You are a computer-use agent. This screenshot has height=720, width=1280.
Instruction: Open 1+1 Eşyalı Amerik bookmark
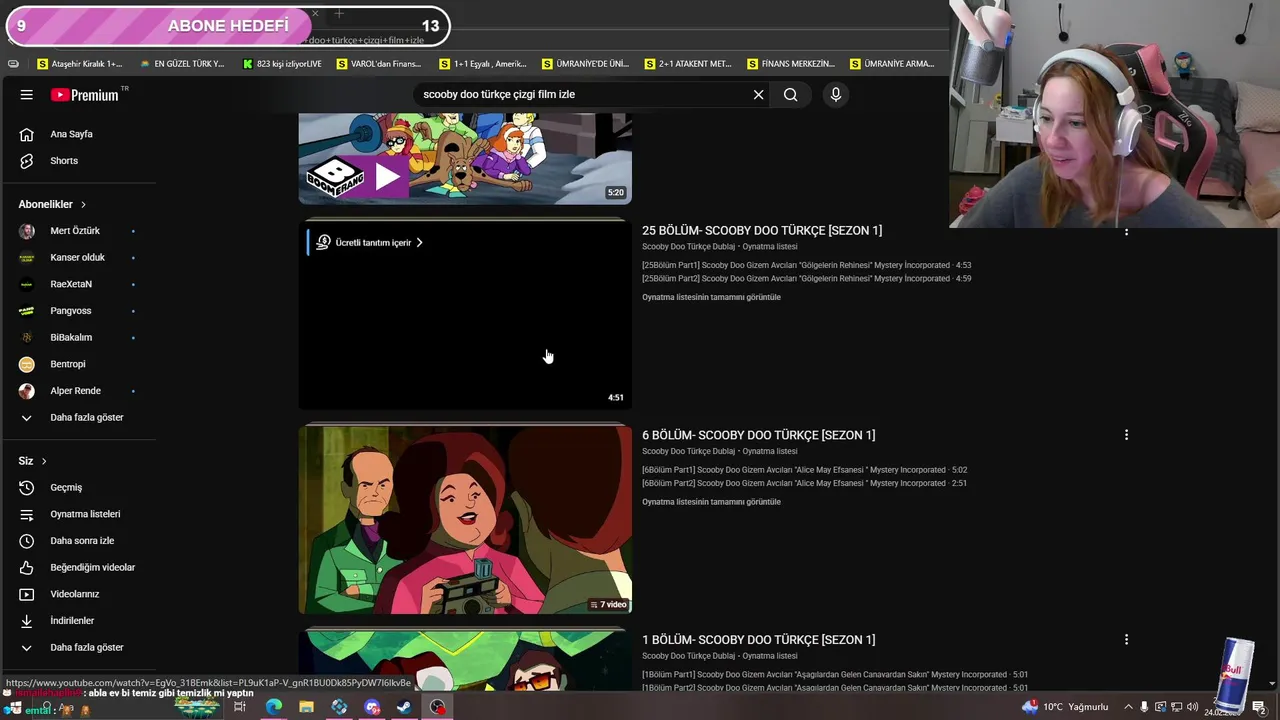click(x=483, y=64)
